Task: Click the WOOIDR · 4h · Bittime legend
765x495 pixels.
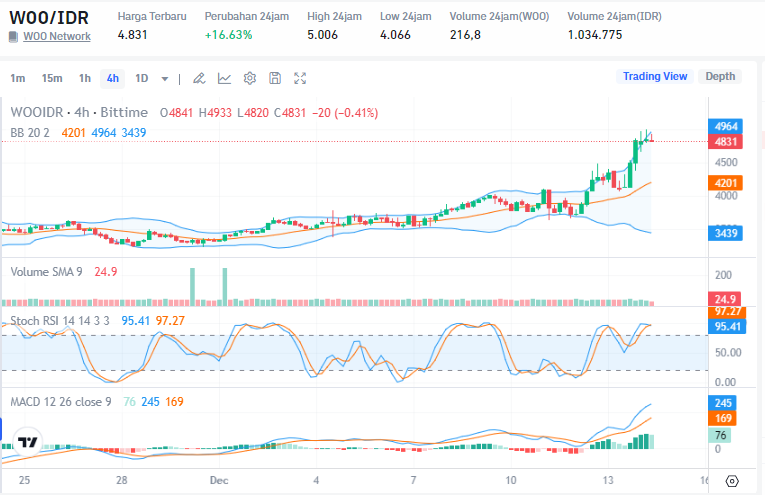Action: click(x=79, y=113)
